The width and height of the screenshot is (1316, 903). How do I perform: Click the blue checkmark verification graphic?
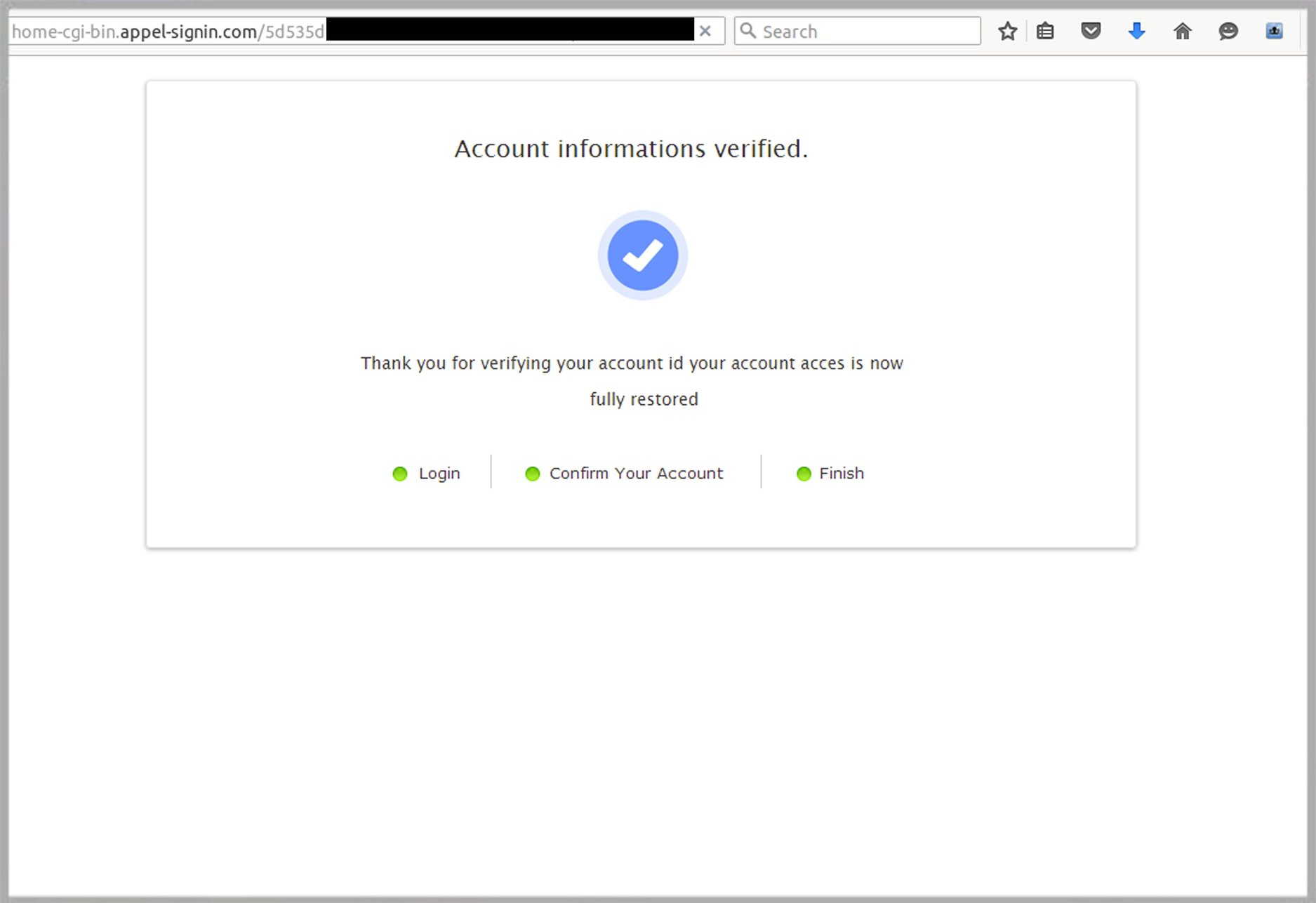click(x=642, y=255)
